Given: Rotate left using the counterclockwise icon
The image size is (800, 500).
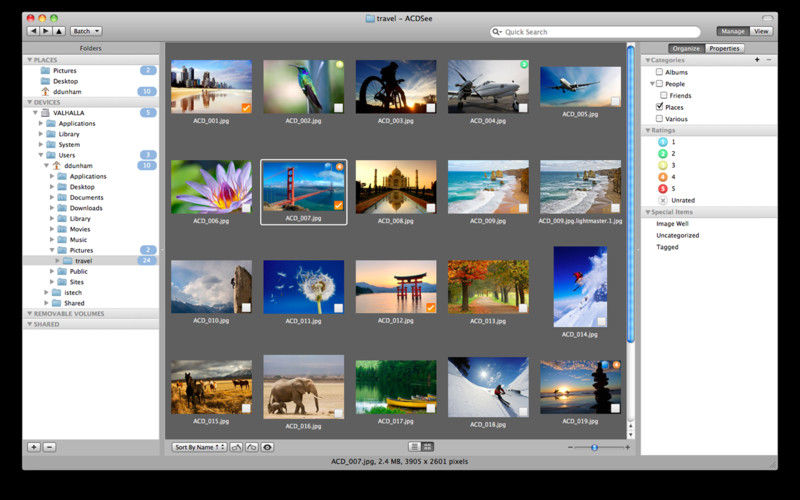Looking at the screenshot, I should tap(236, 447).
